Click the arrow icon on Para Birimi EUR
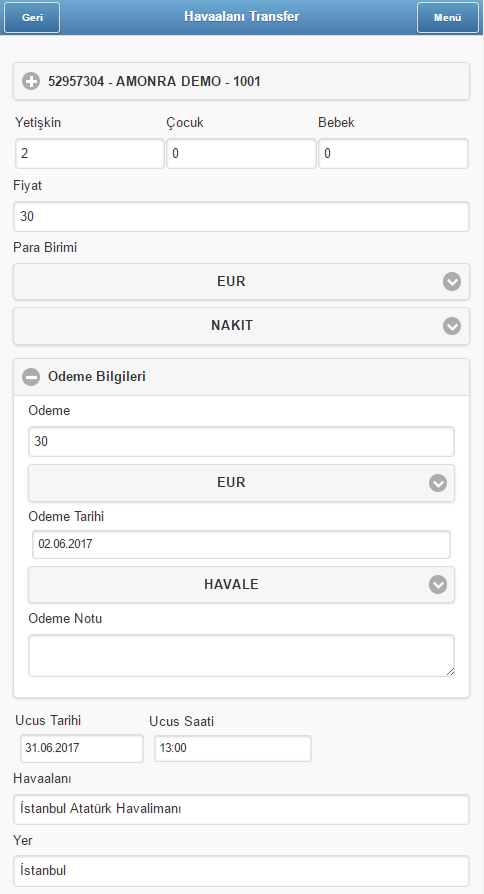This screenshot has height=894, width=484. [452, 282]
